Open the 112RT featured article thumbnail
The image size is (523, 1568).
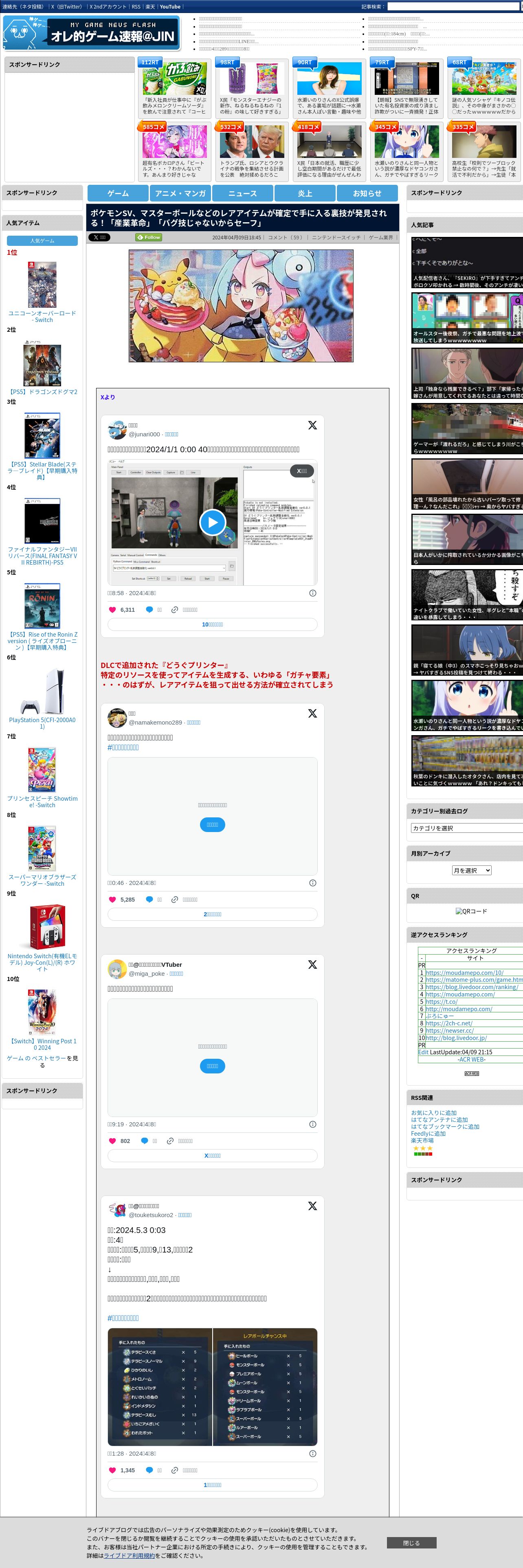175,79
